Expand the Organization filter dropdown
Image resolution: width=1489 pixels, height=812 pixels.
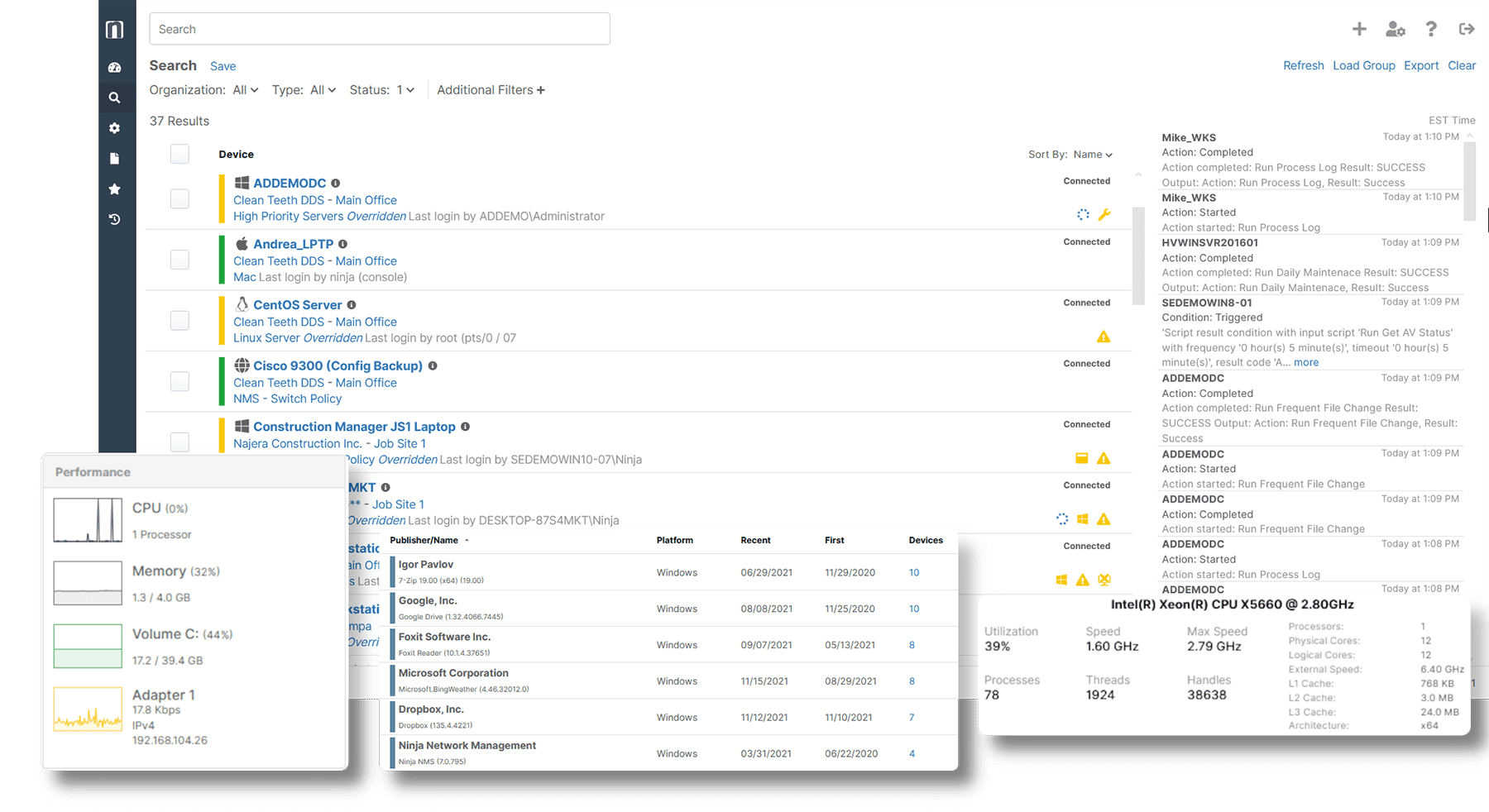point(245,90)
